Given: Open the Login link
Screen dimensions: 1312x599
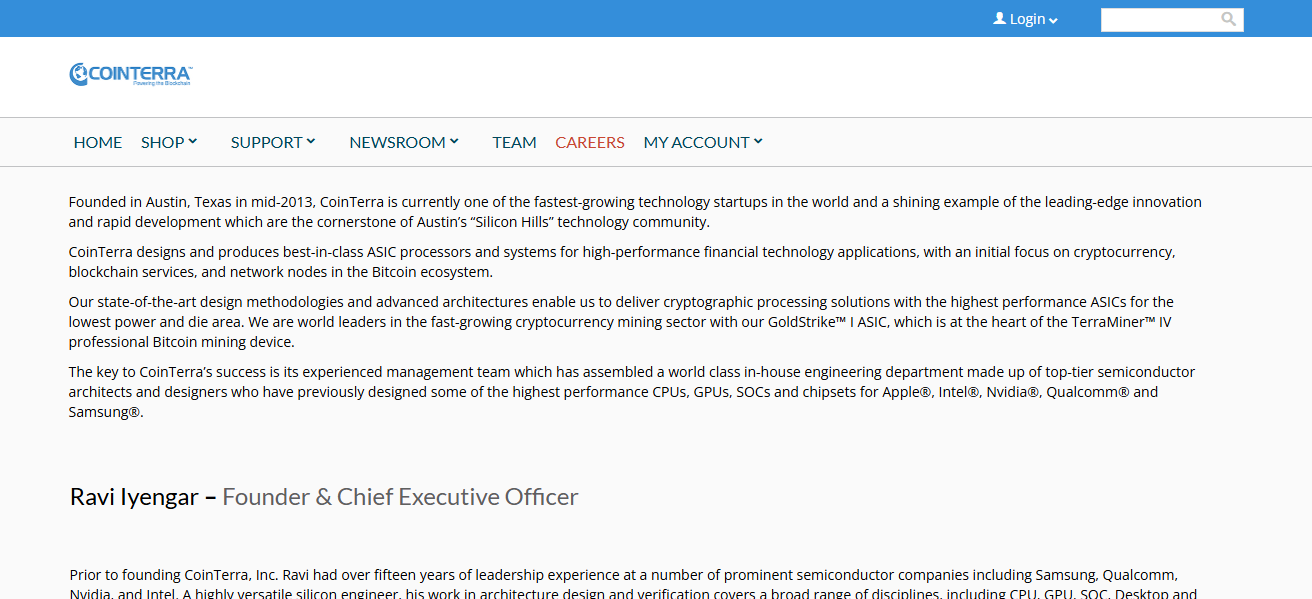Looking at the screenshot, I should pos(1027,19).
